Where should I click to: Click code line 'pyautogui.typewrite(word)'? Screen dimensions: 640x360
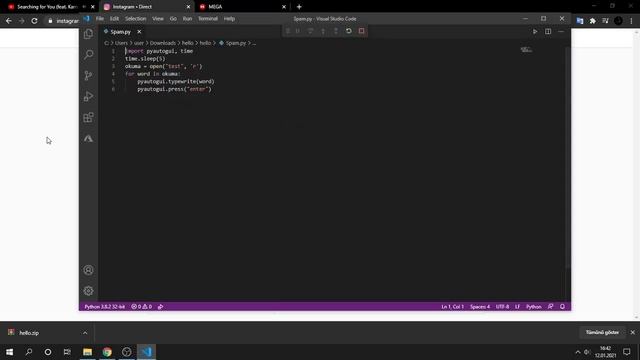point(176,82)
